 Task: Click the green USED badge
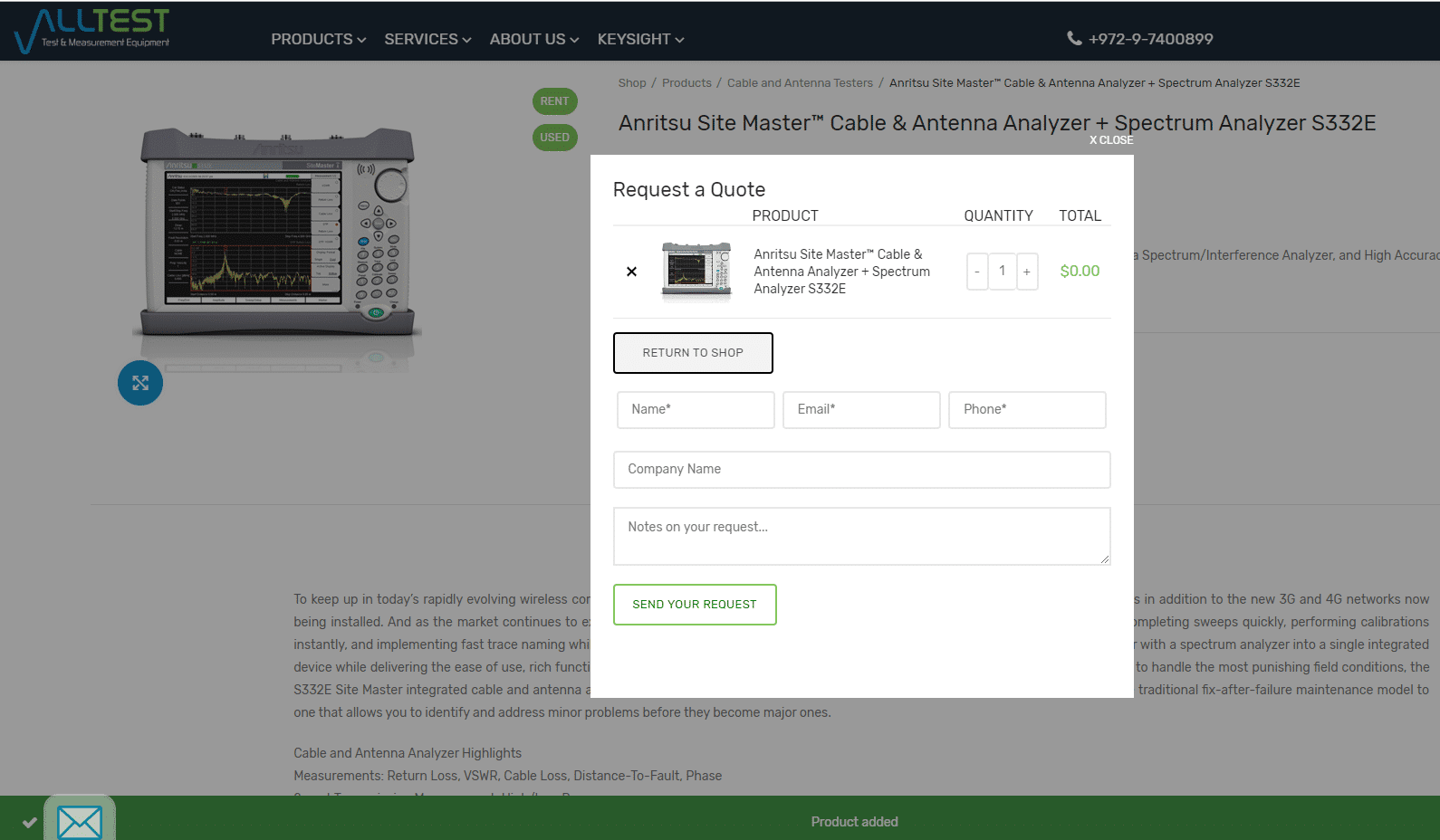(554, 138)
